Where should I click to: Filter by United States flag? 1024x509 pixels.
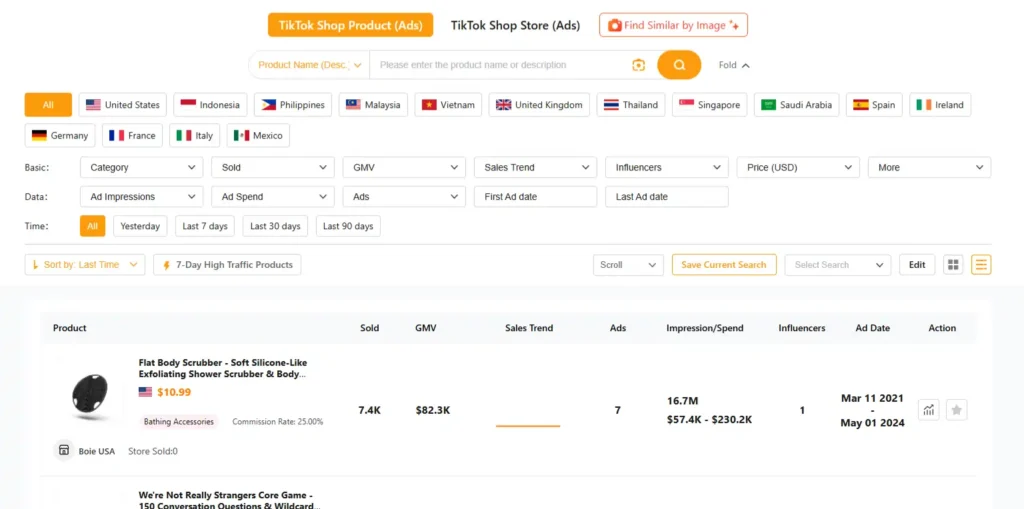click(123, 105)
